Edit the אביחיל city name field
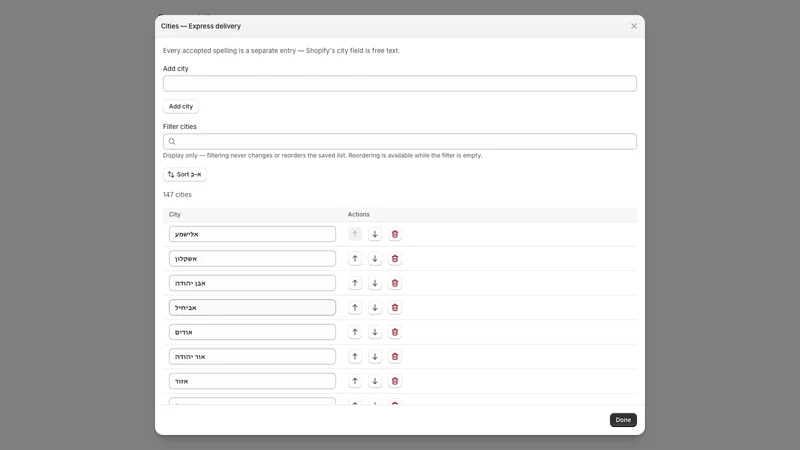 (x=252, y=308)
